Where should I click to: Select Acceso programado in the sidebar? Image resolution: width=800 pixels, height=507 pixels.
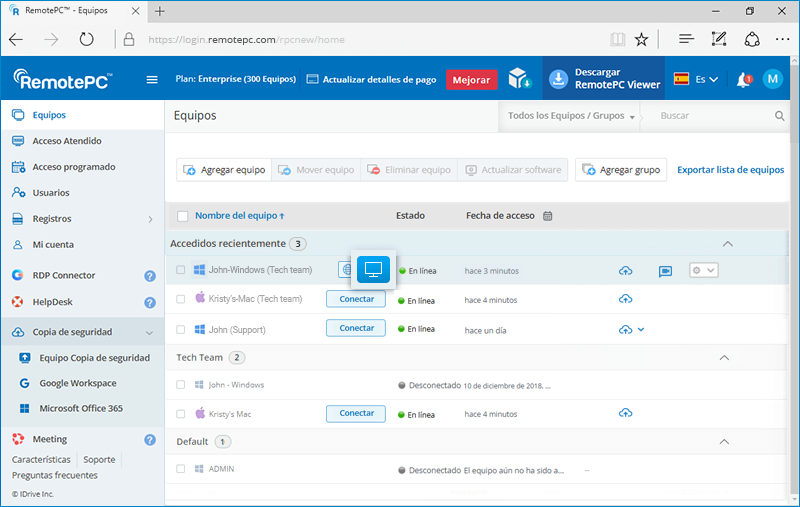(73, 167)
